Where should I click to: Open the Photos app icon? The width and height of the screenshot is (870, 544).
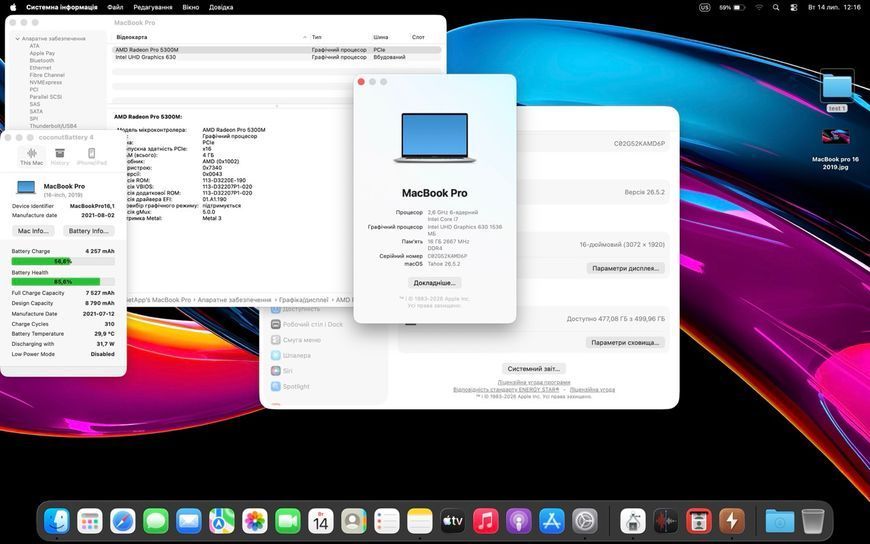[x=255, y=521]
